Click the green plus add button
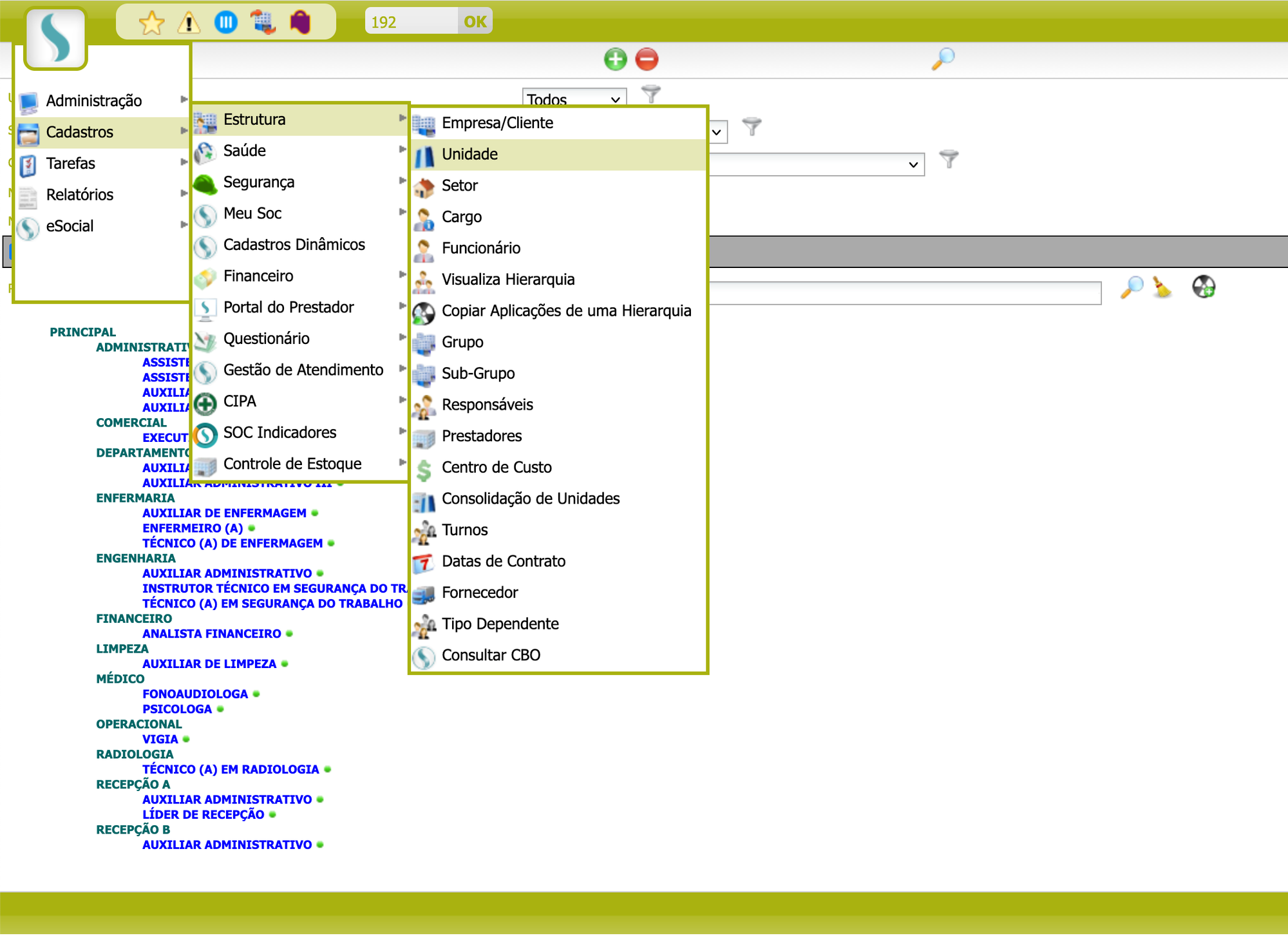This screenshot has height=936, width=1288. 615,59
